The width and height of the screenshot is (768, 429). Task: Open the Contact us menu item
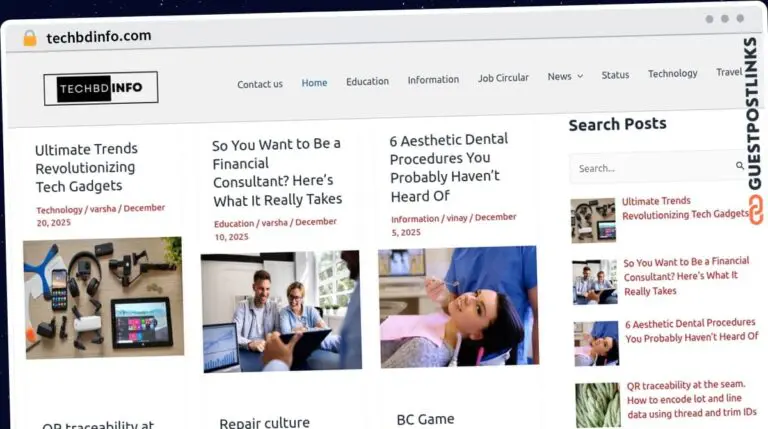[x=259, y=84]
